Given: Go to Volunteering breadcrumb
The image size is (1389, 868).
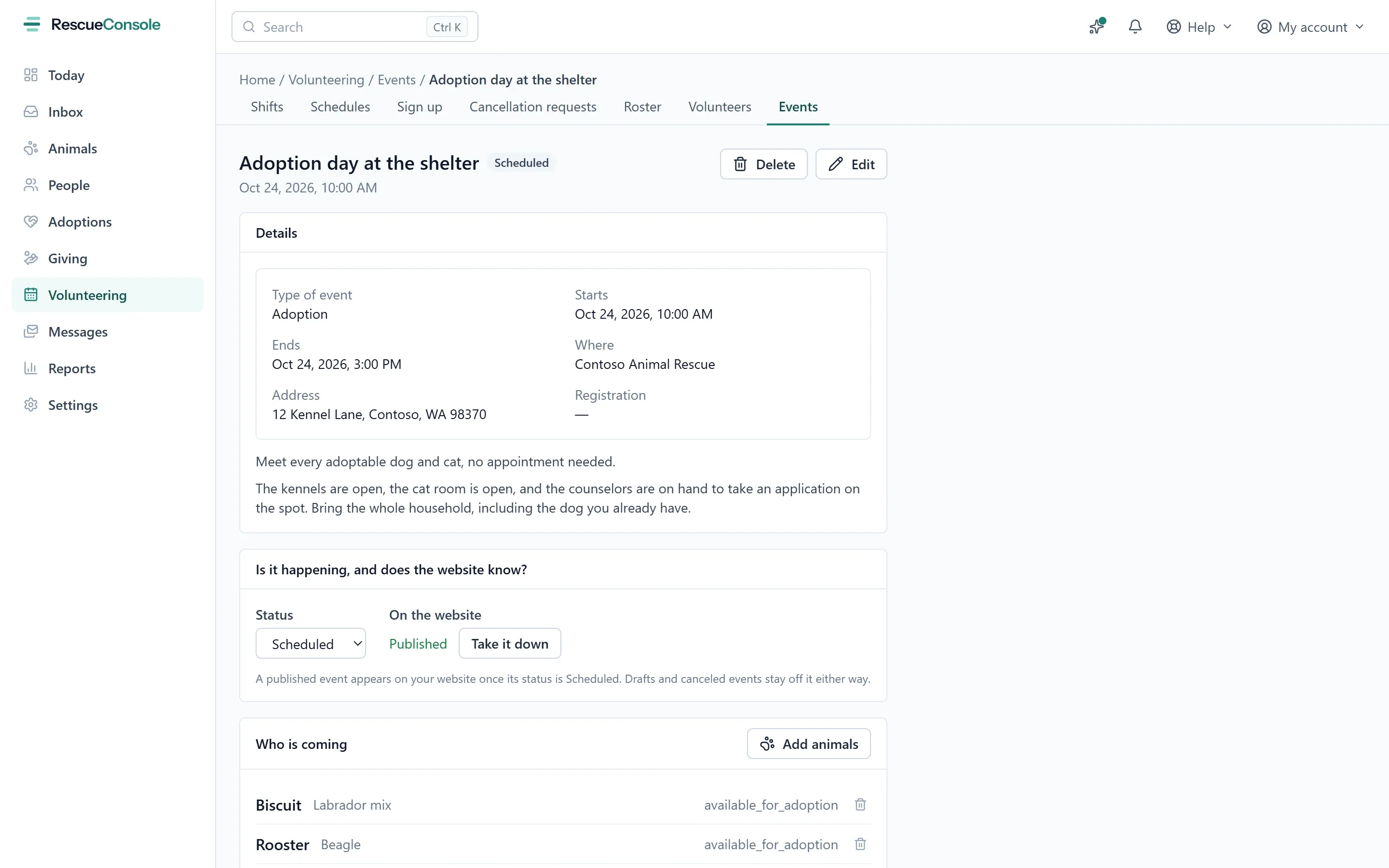Looking at the screenshot, I should 326,80.
